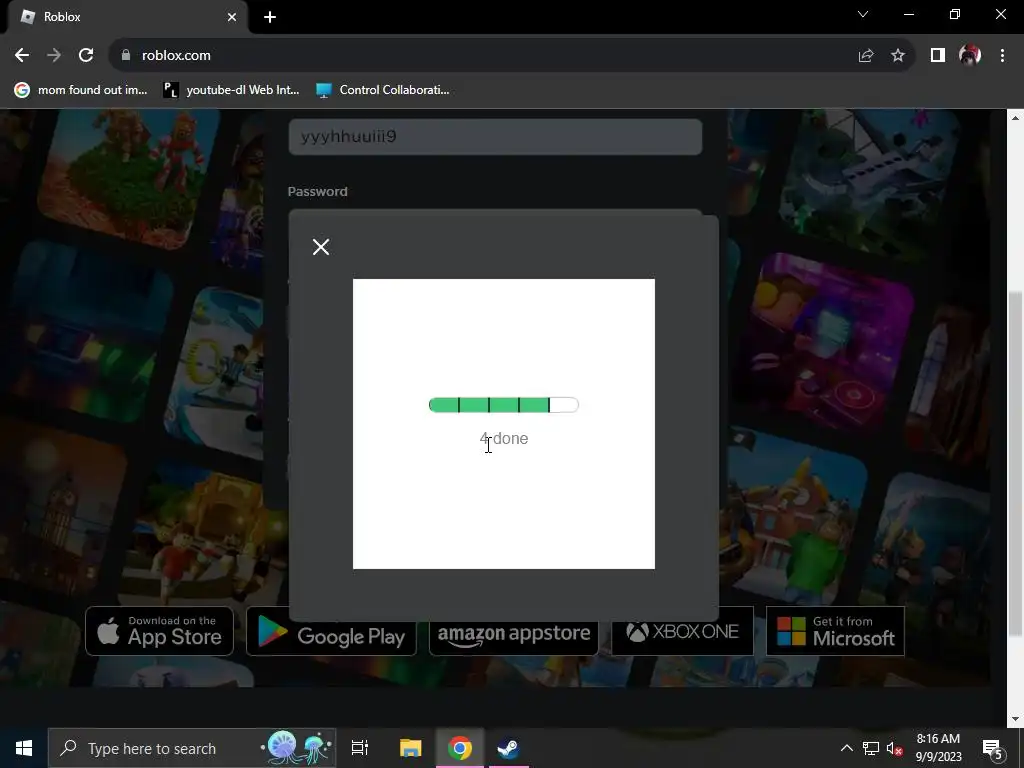Go back with the browser back arrow
Viewport: 1024px width, 768px height.
[22, 56]
